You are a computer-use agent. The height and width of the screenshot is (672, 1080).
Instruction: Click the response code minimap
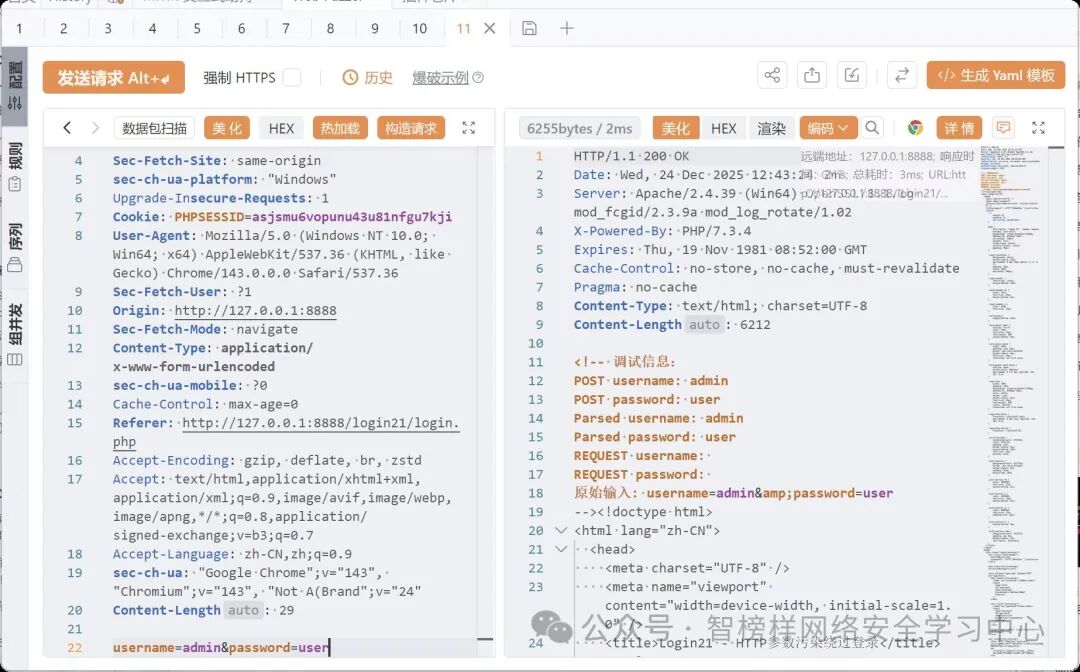pyautogui.click(x=1012, y=399)
